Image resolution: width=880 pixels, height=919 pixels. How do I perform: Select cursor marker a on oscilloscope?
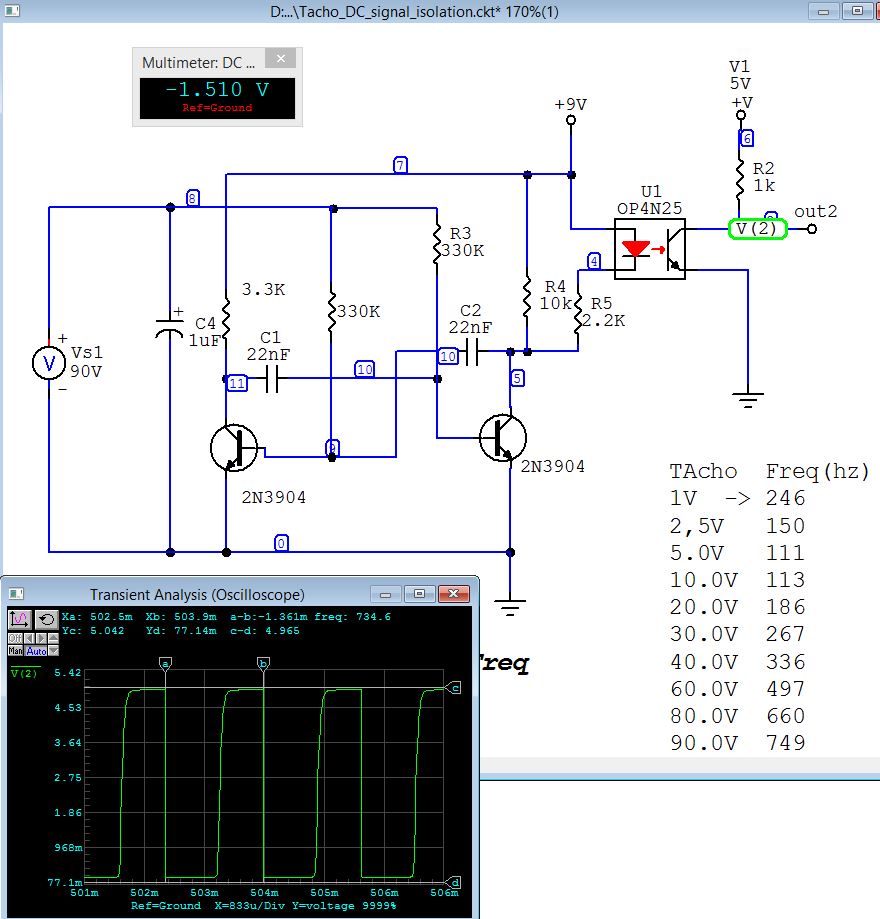(165, 664)
